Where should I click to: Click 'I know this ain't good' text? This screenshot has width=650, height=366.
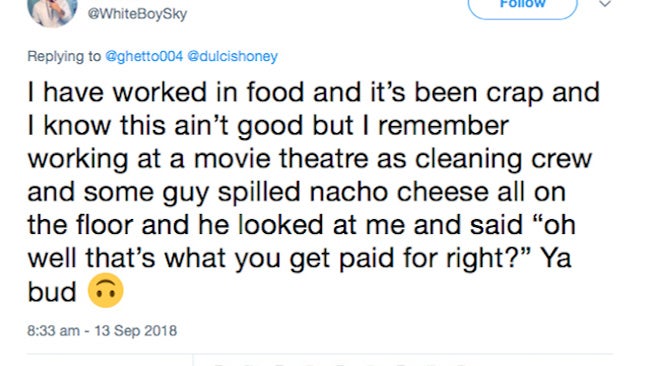[165, 126]
